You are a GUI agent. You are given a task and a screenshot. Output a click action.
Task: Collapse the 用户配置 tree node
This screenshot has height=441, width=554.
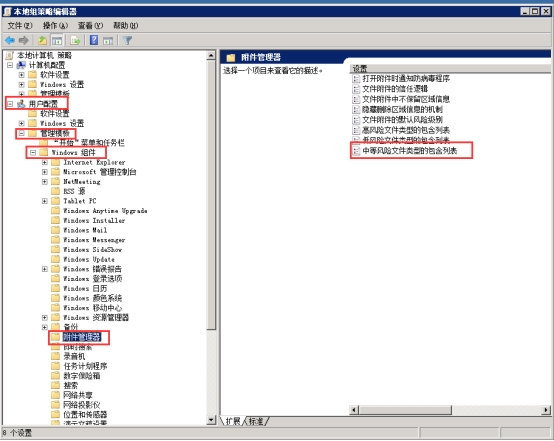(x=10, y=104)
